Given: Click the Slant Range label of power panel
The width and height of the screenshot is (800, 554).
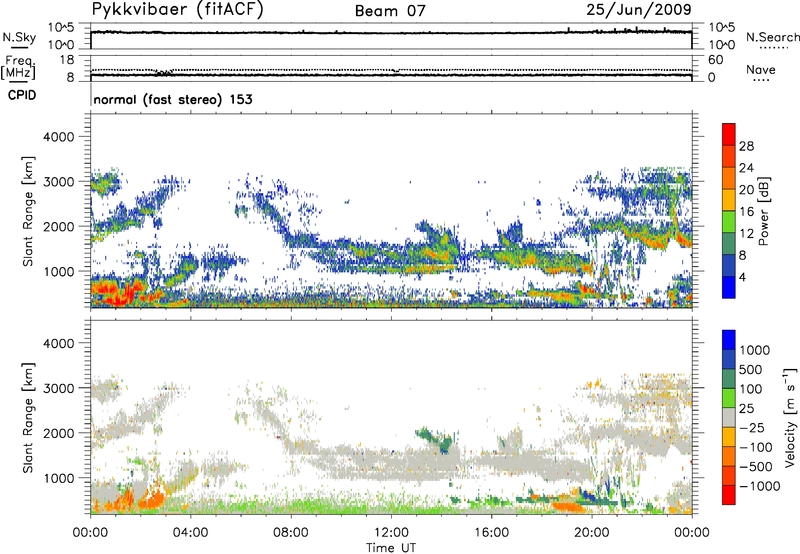Looking at the screenshot, I should tap(28, 211).
